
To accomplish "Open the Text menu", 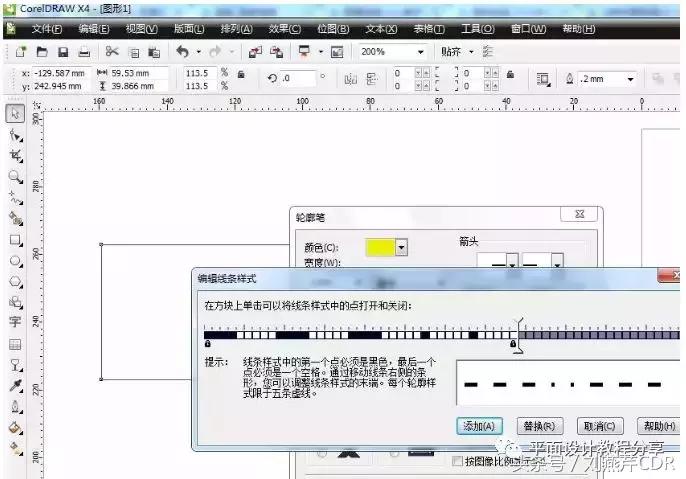I will tap(381, 29).
